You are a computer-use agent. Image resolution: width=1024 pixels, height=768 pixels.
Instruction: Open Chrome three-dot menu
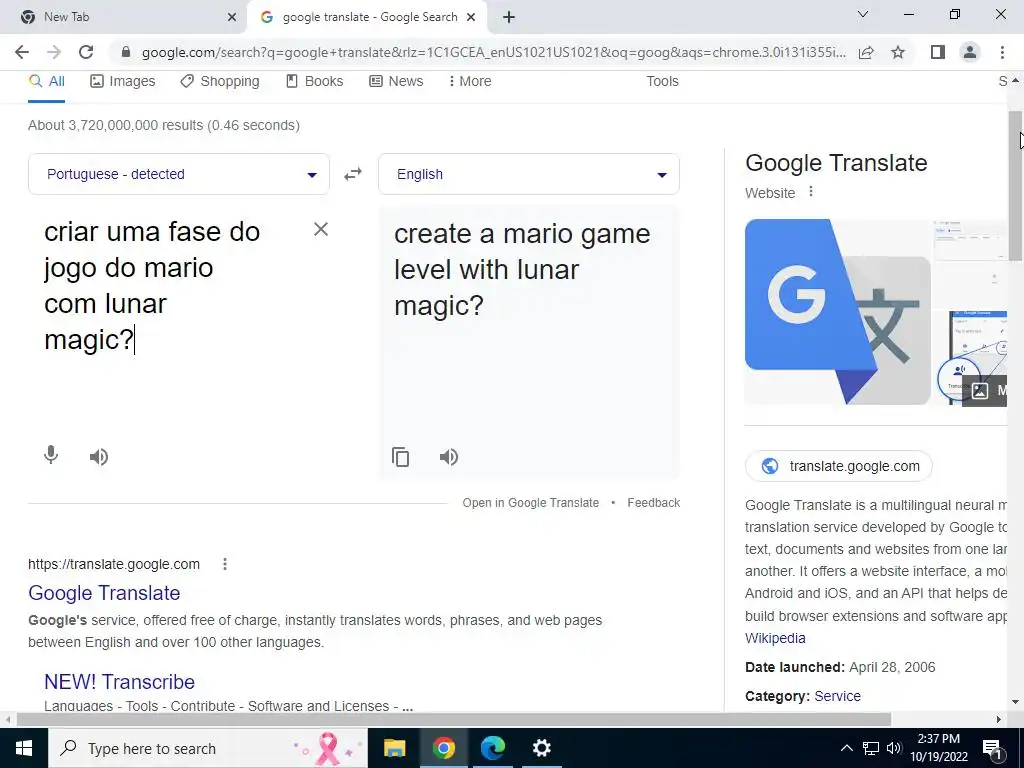click(1002, 52)
